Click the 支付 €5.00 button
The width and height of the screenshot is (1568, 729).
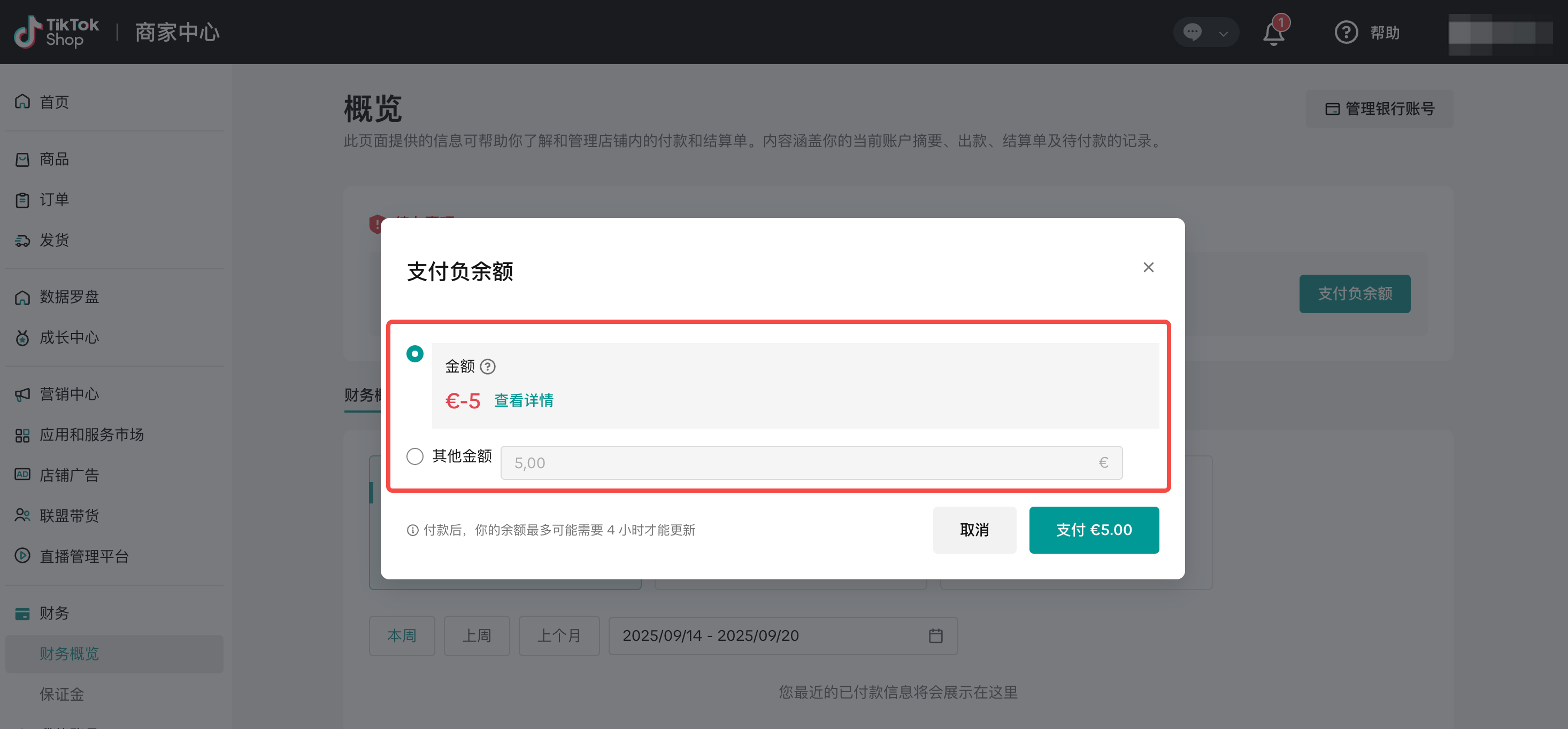tap(1093, 530)
